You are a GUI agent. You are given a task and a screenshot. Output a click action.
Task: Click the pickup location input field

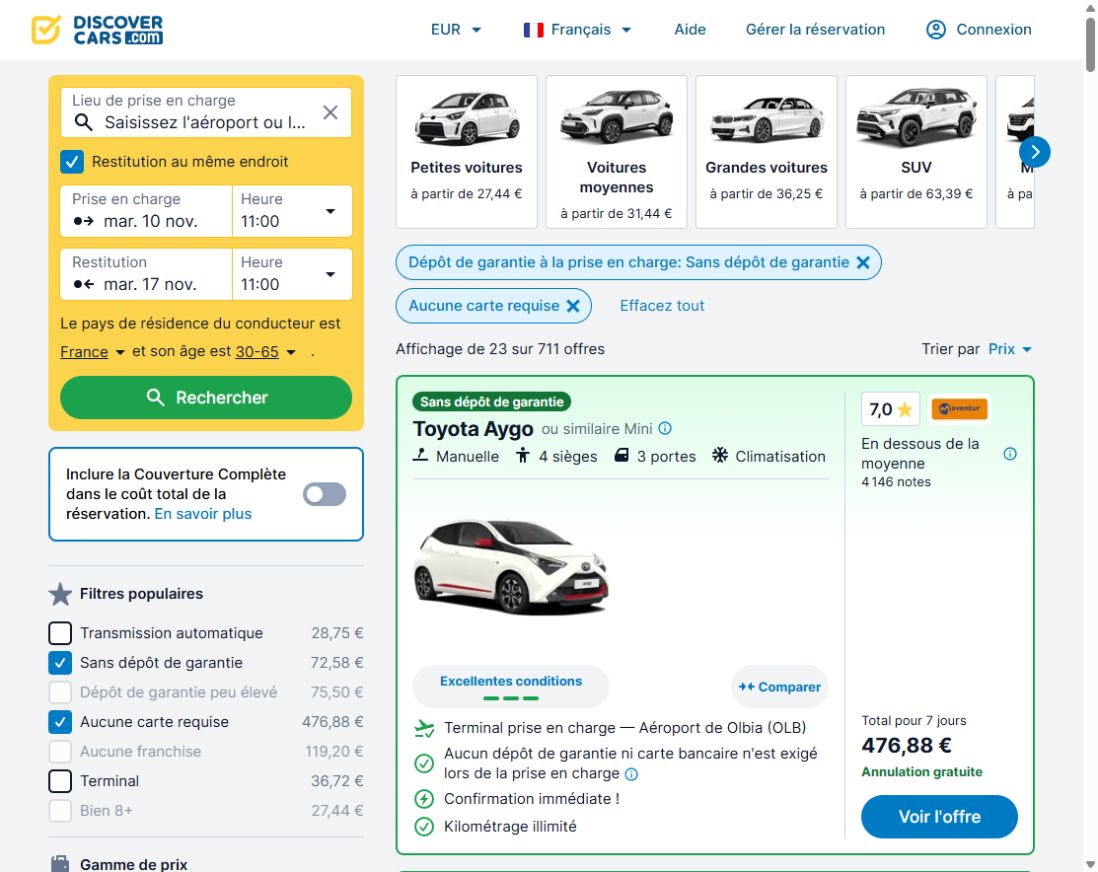pos(206,112)
